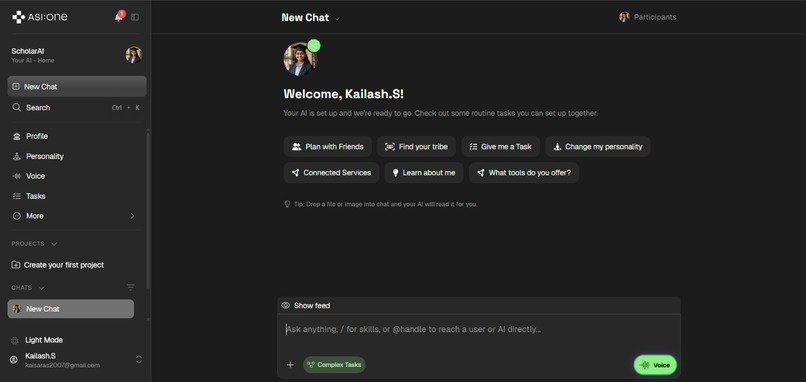This screenshot has height=382, width=806.
Task: Open ScholarAI avatar in sidebar
Action: (x=134, y=55)
